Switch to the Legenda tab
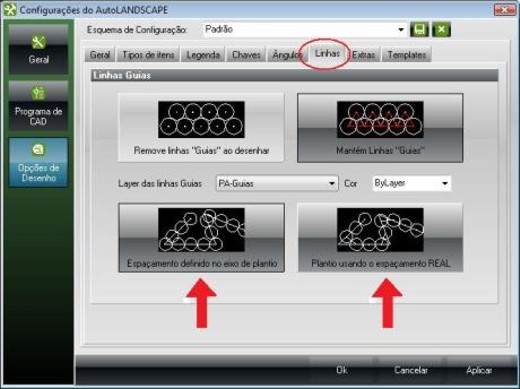The width and height of the screenshot is (520, 389). tap(203, 55)
